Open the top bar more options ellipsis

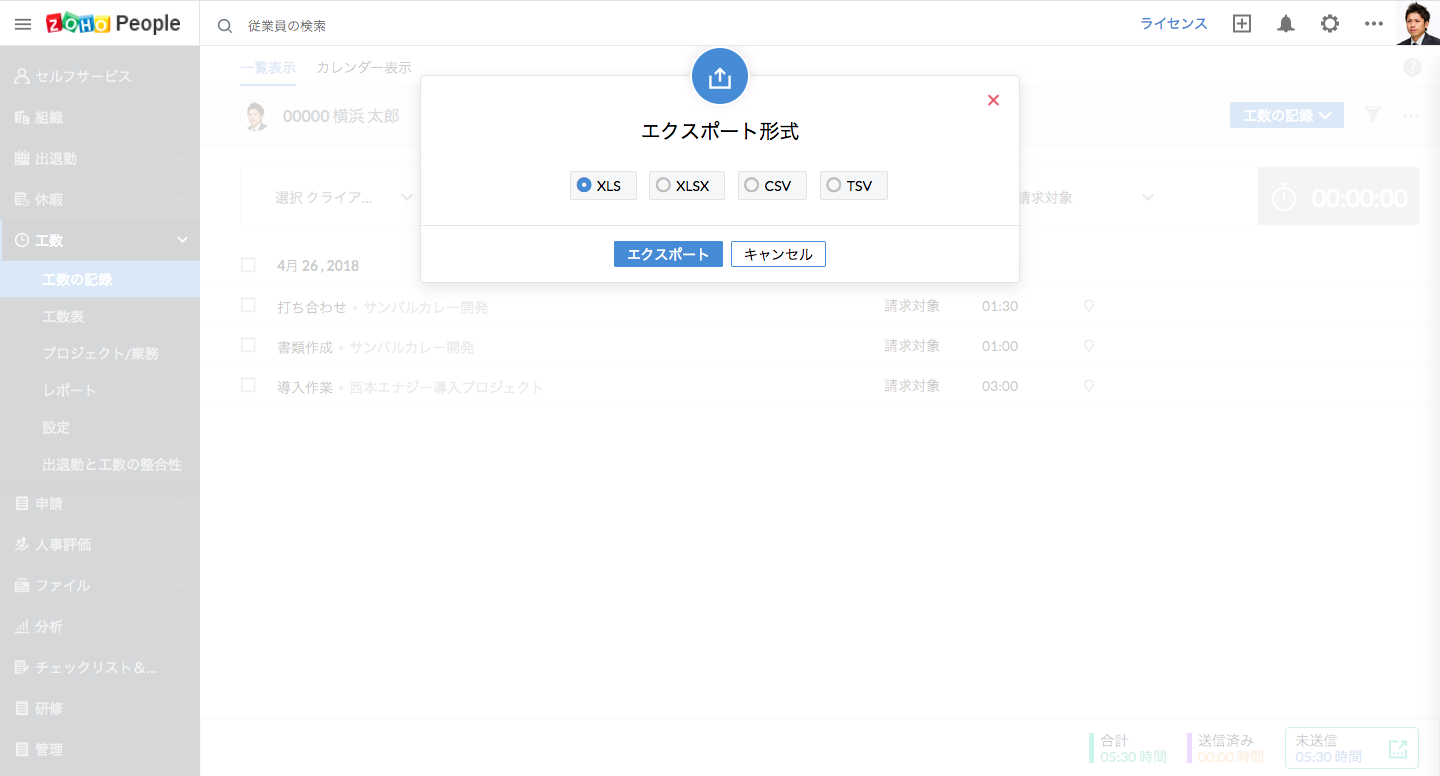(x=1374, y=24)
